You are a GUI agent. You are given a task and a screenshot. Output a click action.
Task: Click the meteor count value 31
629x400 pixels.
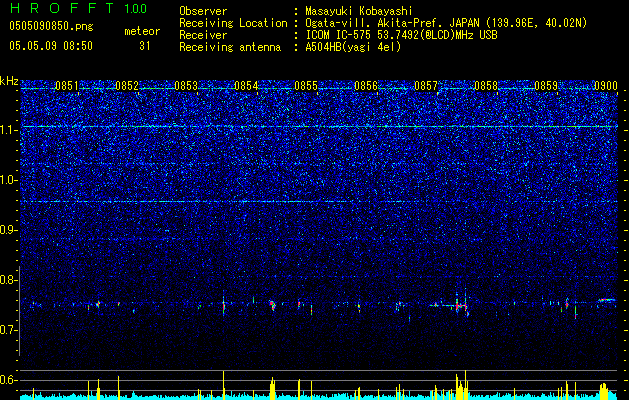tap(145, 46)
